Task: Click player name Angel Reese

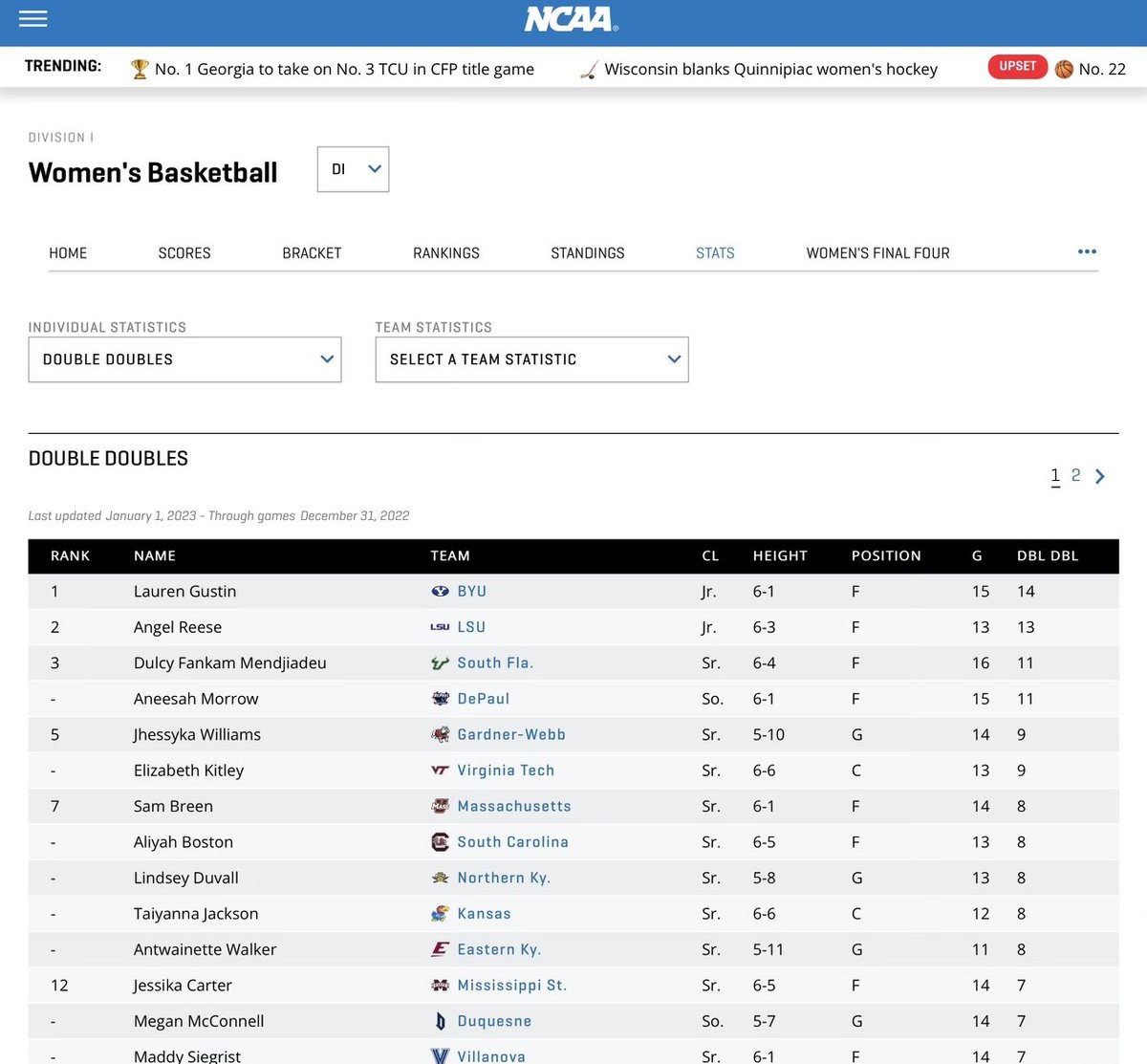Action: pos(178,627)
